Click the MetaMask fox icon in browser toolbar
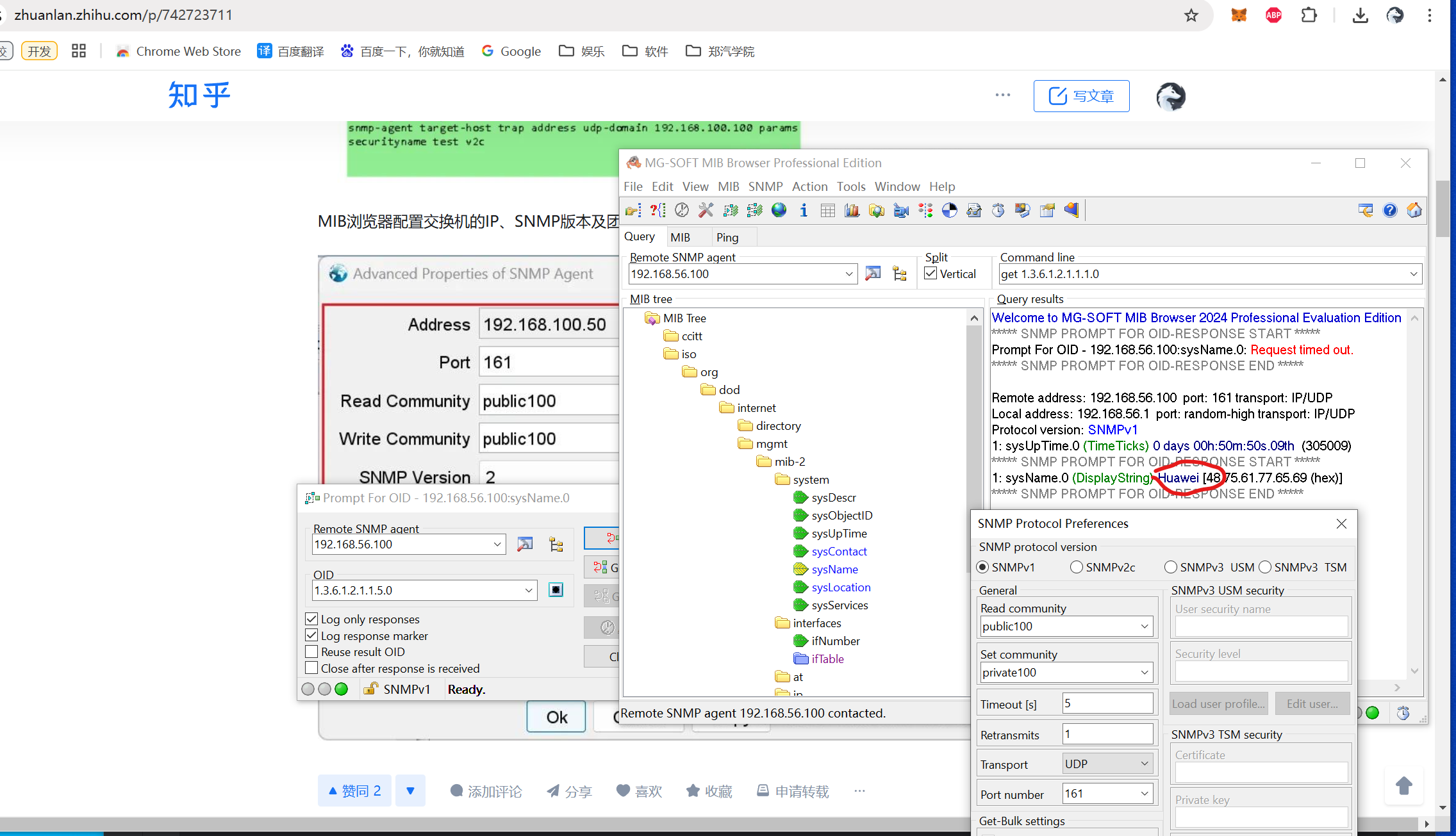Viewport: 1456px width, 836px height. 1238,15
